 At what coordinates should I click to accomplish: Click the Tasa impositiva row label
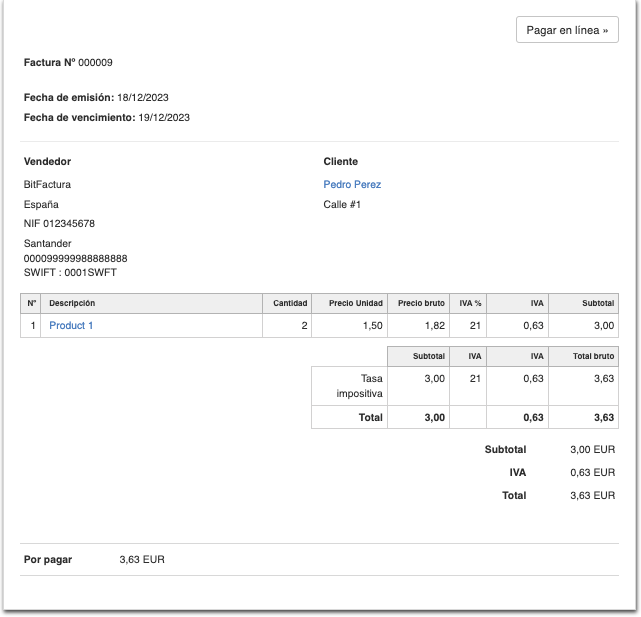click(360, 386)
